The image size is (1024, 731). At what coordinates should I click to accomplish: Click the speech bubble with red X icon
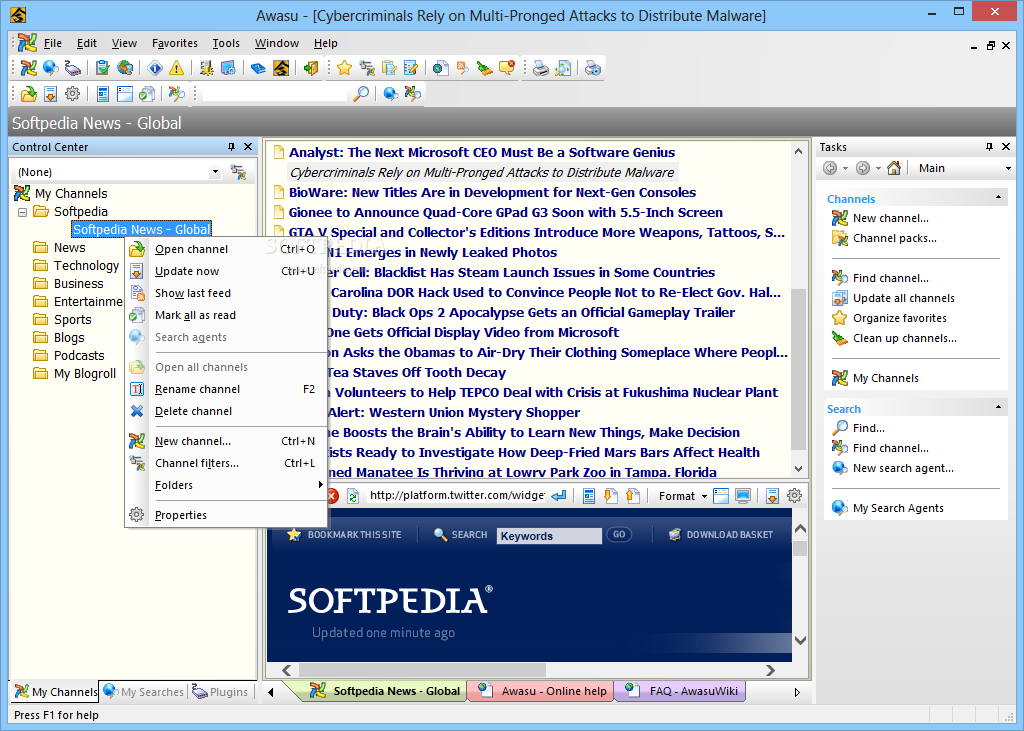pos(507,68)
